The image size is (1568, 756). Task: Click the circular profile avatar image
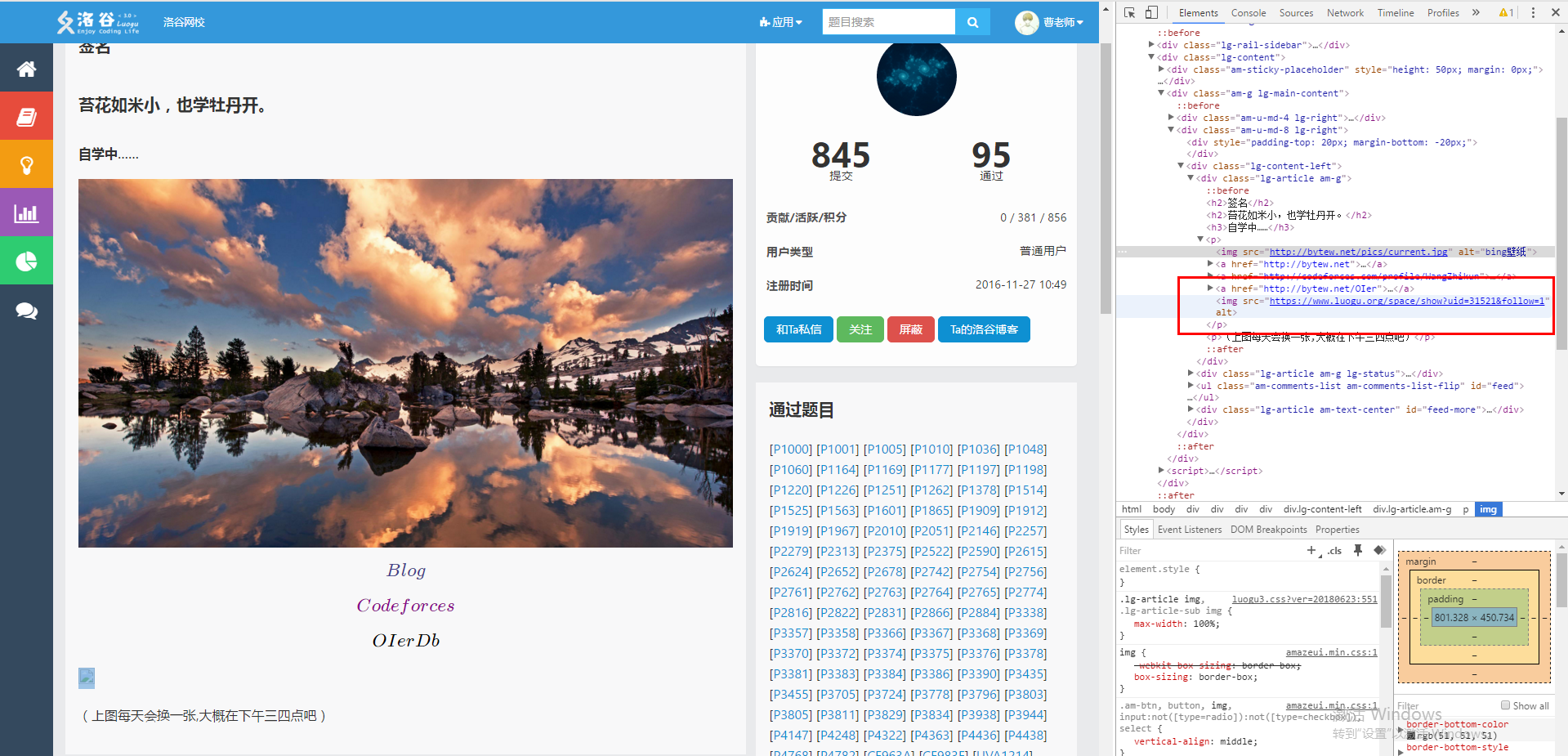(x=916, y=76)
